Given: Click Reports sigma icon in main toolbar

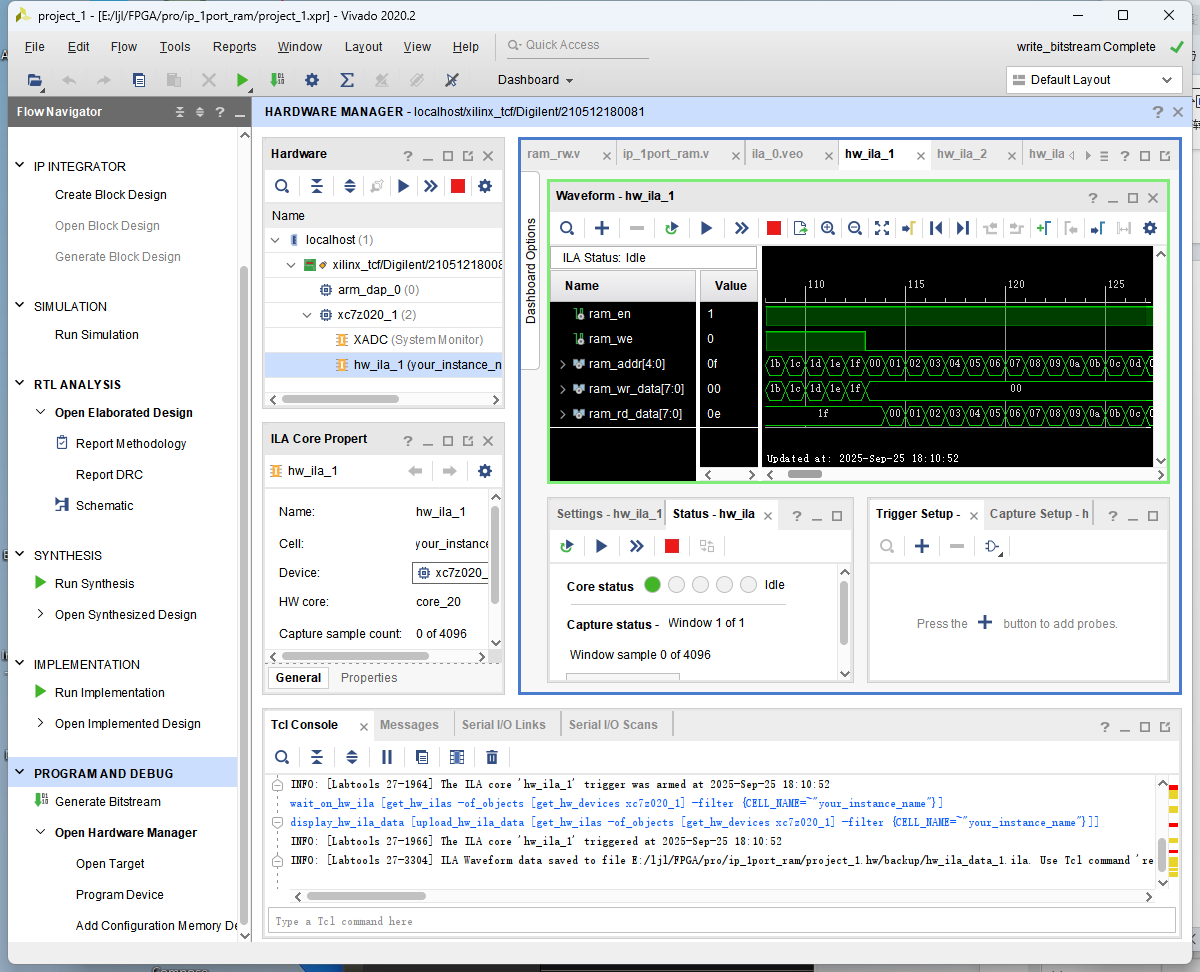Looking at the screenshot, I should tap(347, 80).
